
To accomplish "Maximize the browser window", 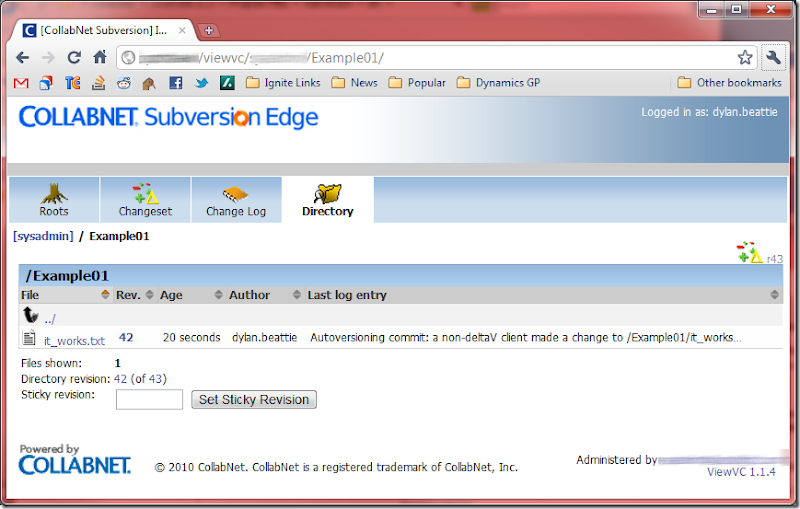I will point(736,10).
